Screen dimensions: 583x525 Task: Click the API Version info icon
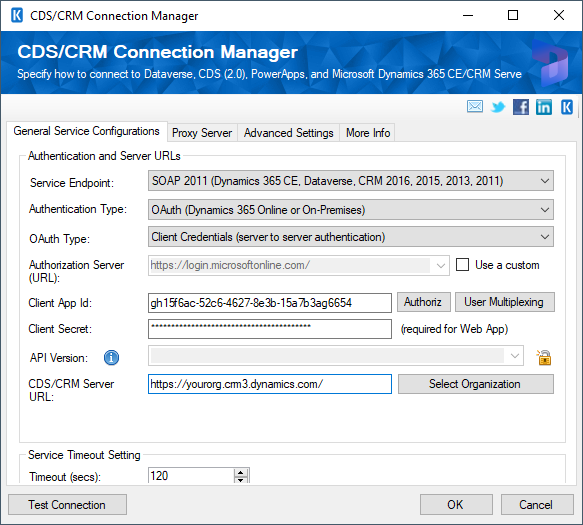coord(111,358)
